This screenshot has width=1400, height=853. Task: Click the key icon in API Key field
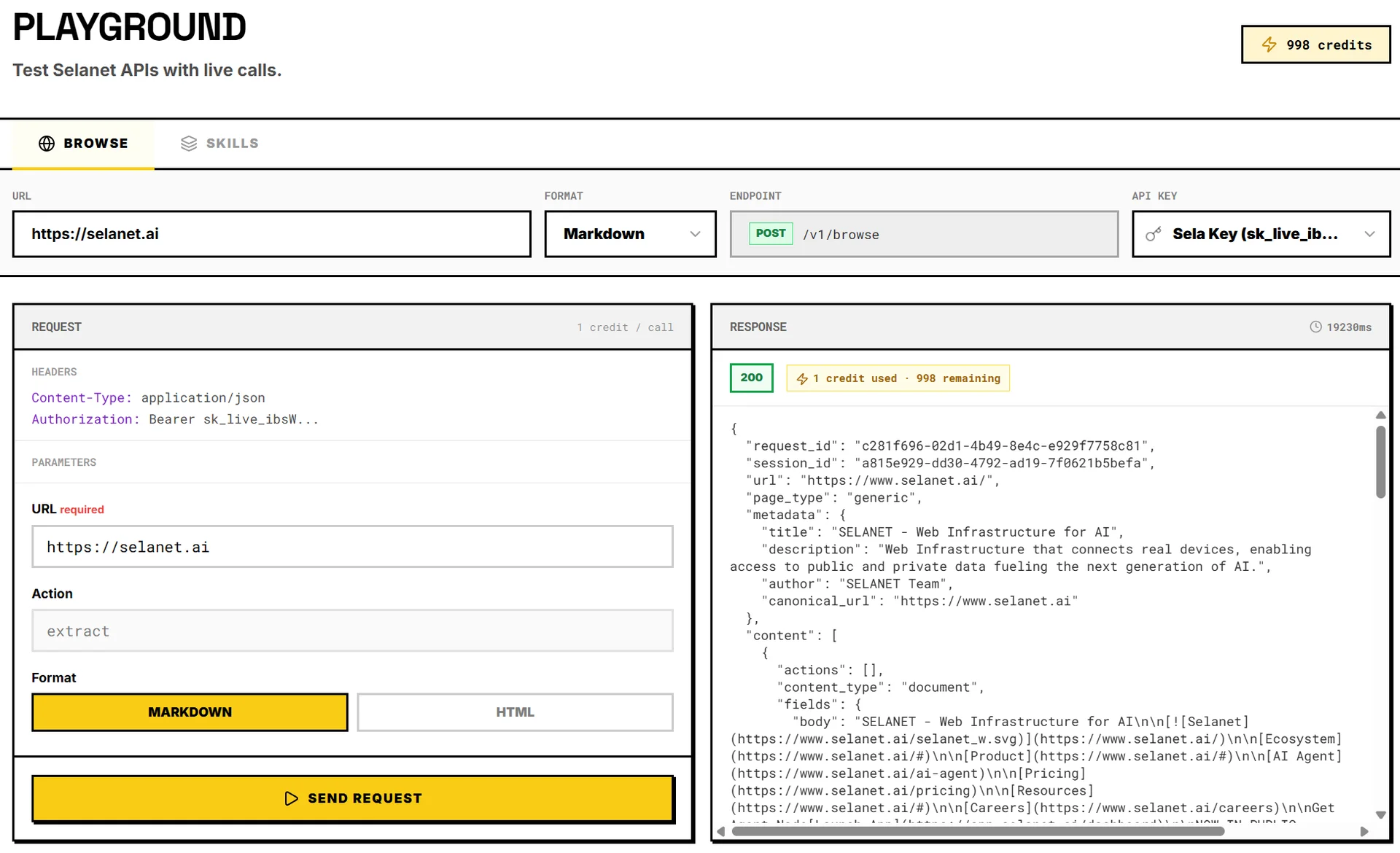point(1153,234)
